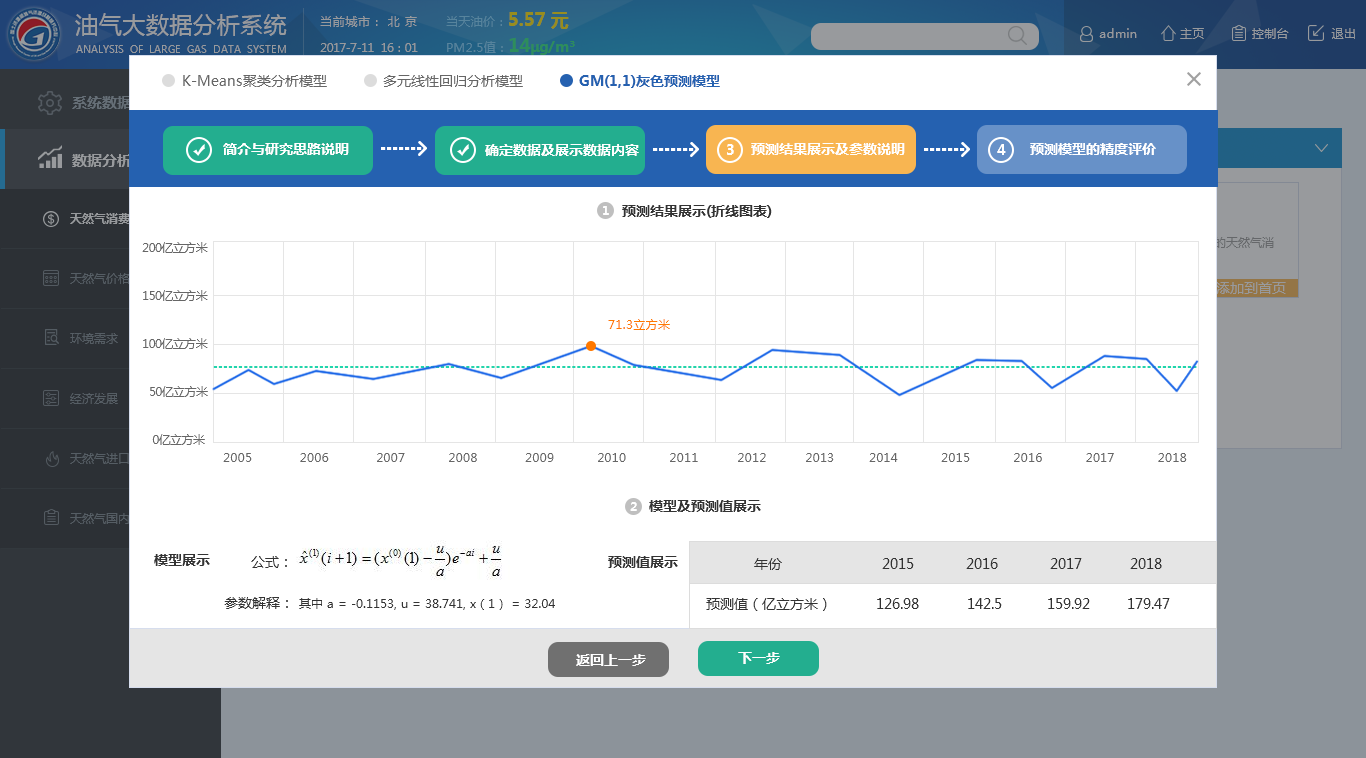Click today's oil price 5.57 元
Screen dimensions: 1366x758
point(538,20)
